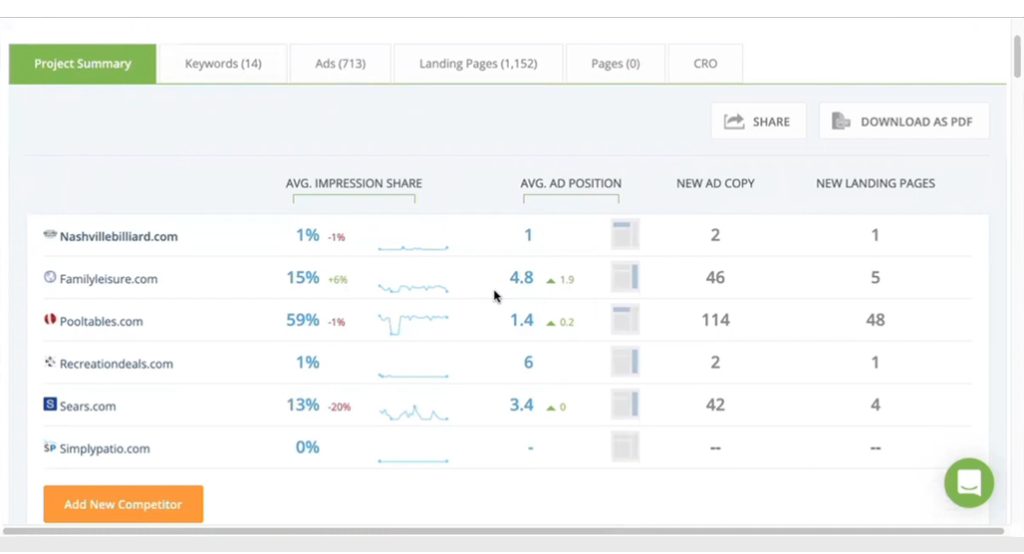Open ad position layout icon for Sears.com
Screen dimensions: 1024x554
[x=625, y=404]
